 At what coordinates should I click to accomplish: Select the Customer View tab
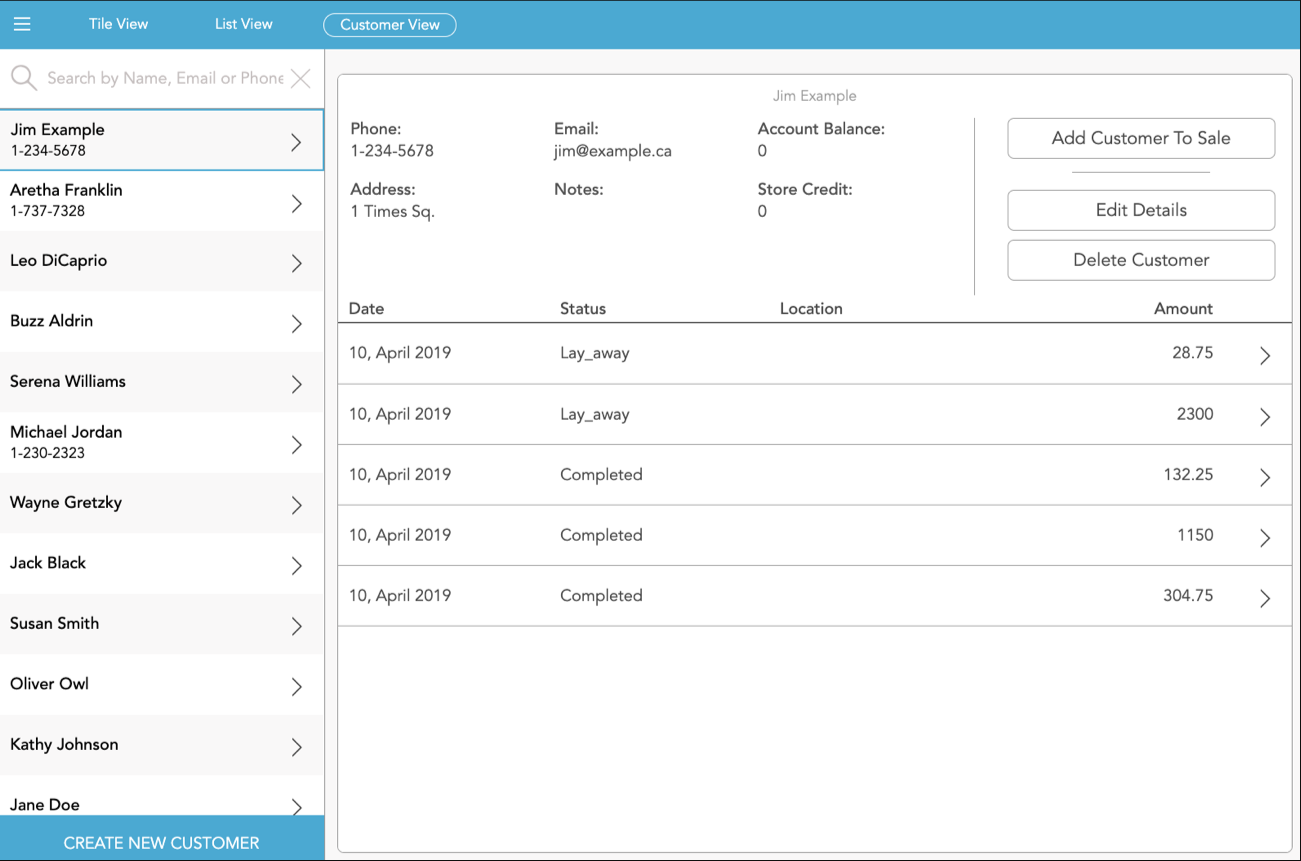(389, 24)
